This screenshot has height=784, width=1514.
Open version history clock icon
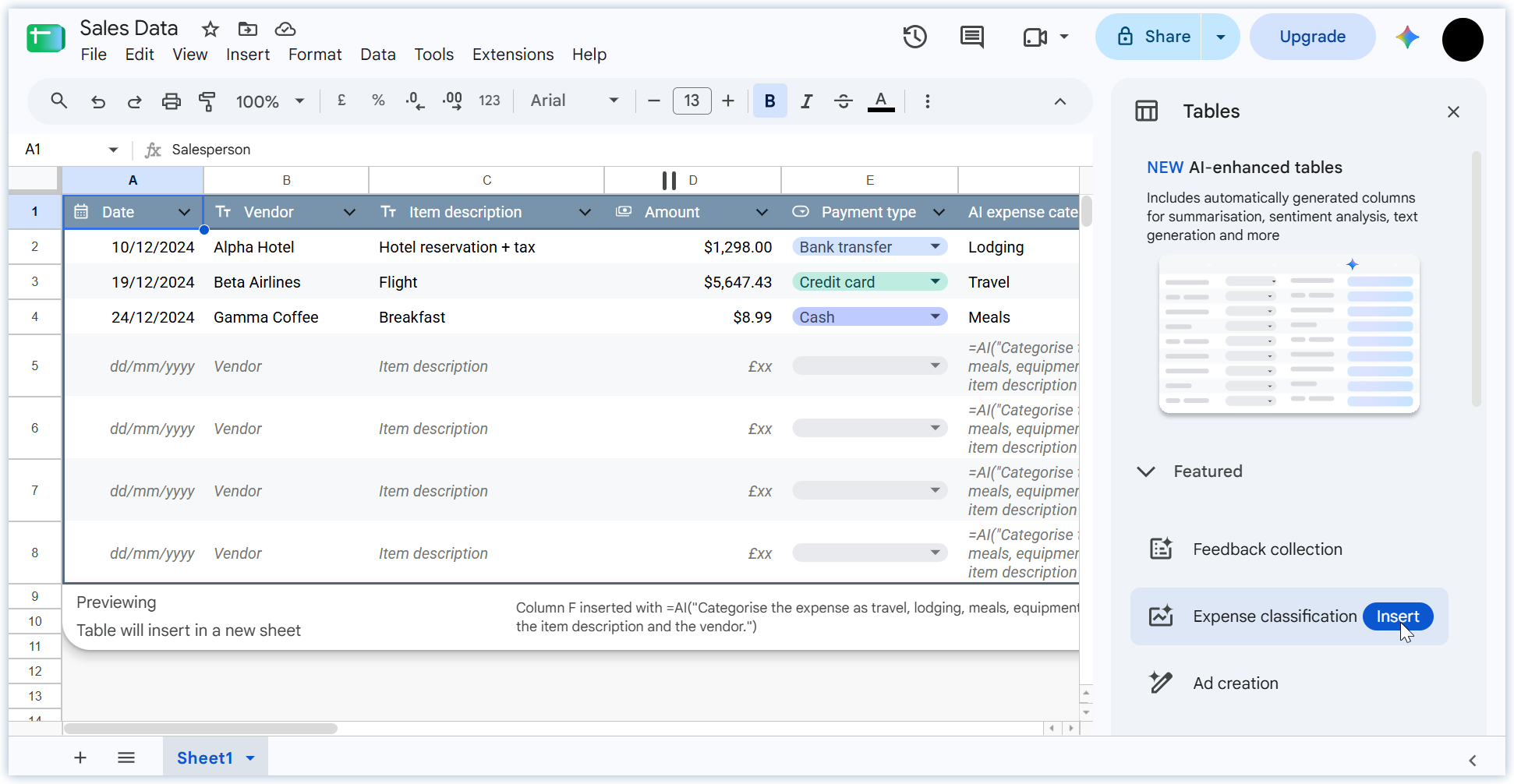point(914,37)
